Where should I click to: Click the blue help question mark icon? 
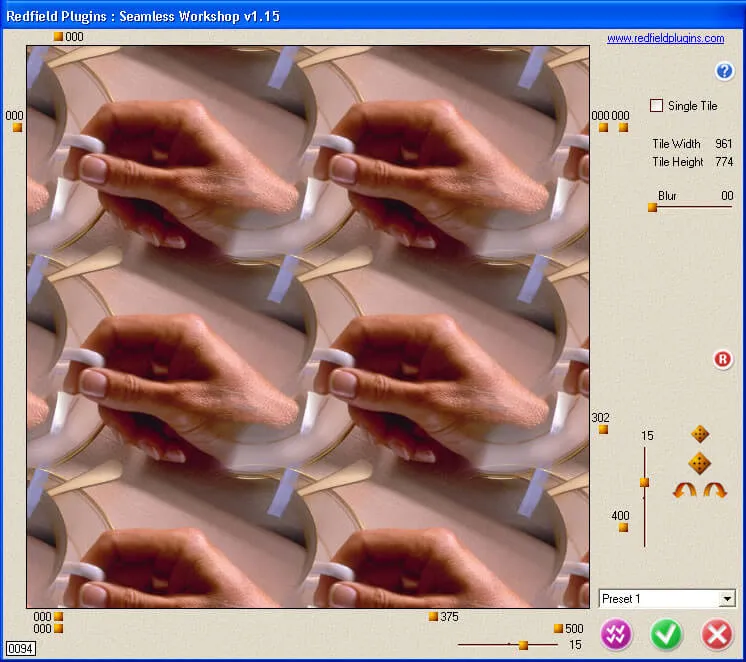[x=725, y=71]
